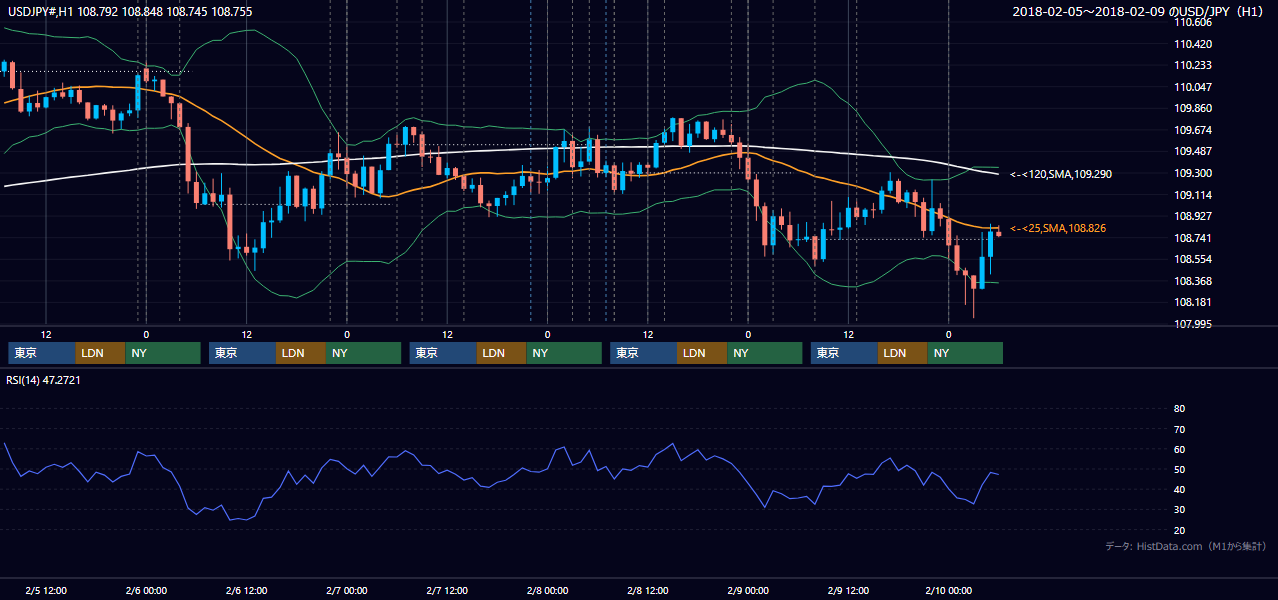Click the 108.927 price axis label

point(1194,216)
